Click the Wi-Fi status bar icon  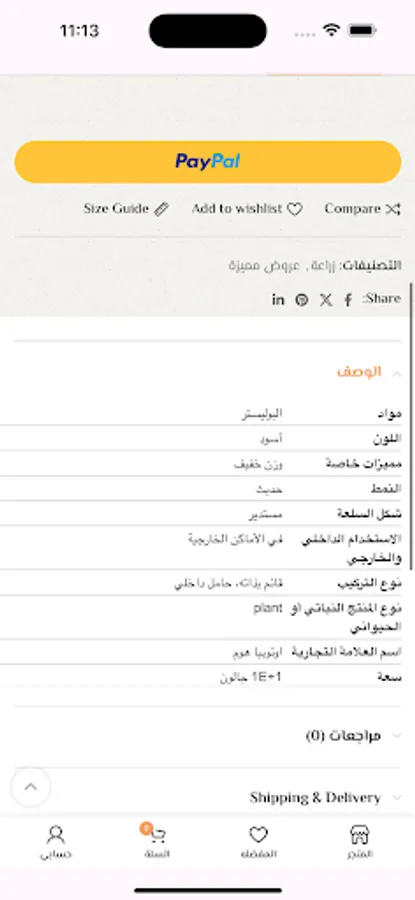(x=331, y=30)
